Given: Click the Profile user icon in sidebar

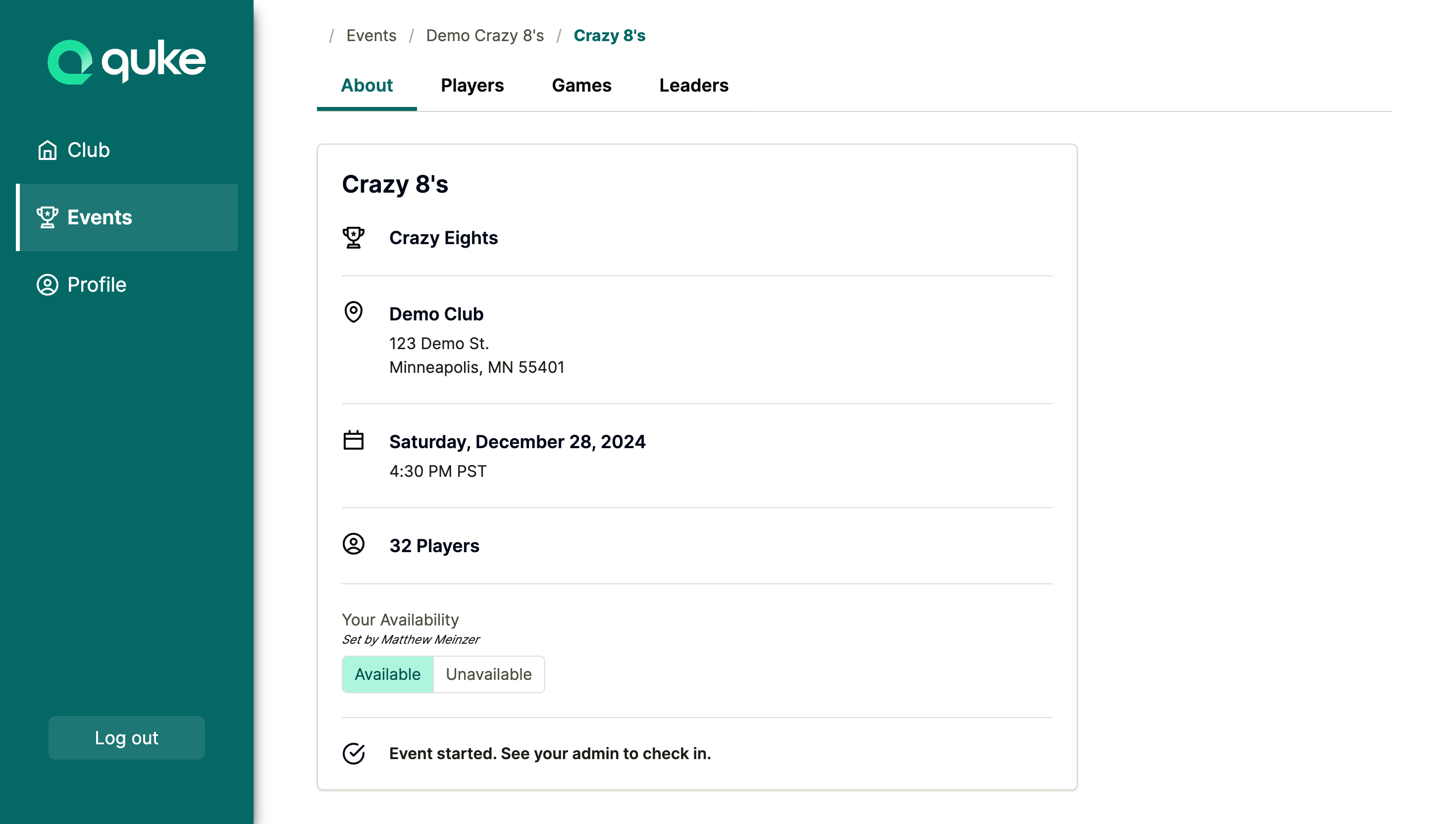Looking at the screenshot, I should tap(48, 285).
